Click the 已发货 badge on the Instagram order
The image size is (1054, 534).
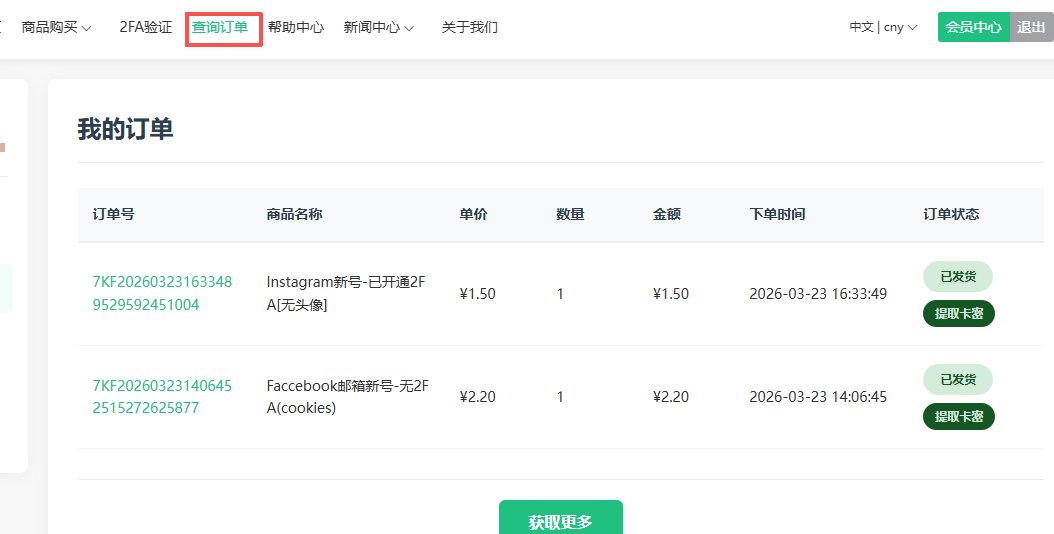957,276
